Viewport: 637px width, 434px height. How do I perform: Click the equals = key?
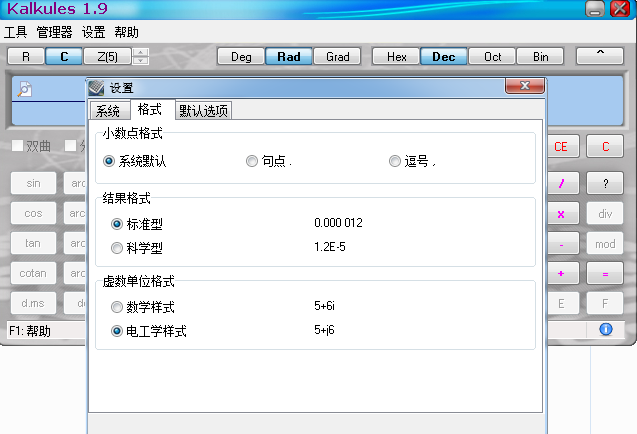(605, 273)
